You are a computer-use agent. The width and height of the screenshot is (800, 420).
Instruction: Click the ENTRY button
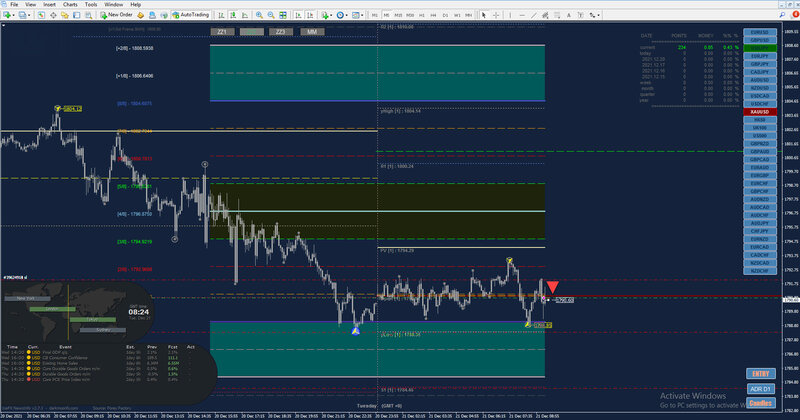pos(761,374)
